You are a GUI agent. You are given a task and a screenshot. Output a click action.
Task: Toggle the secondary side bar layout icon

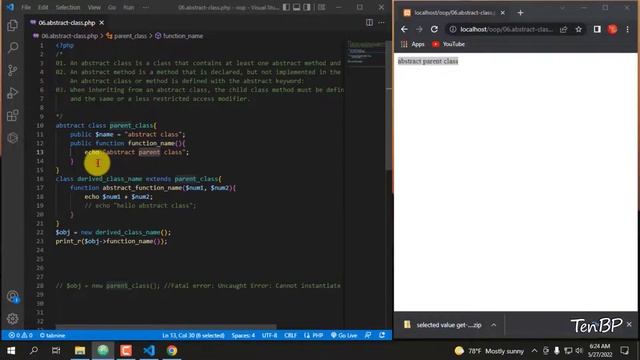pos(307,7)
